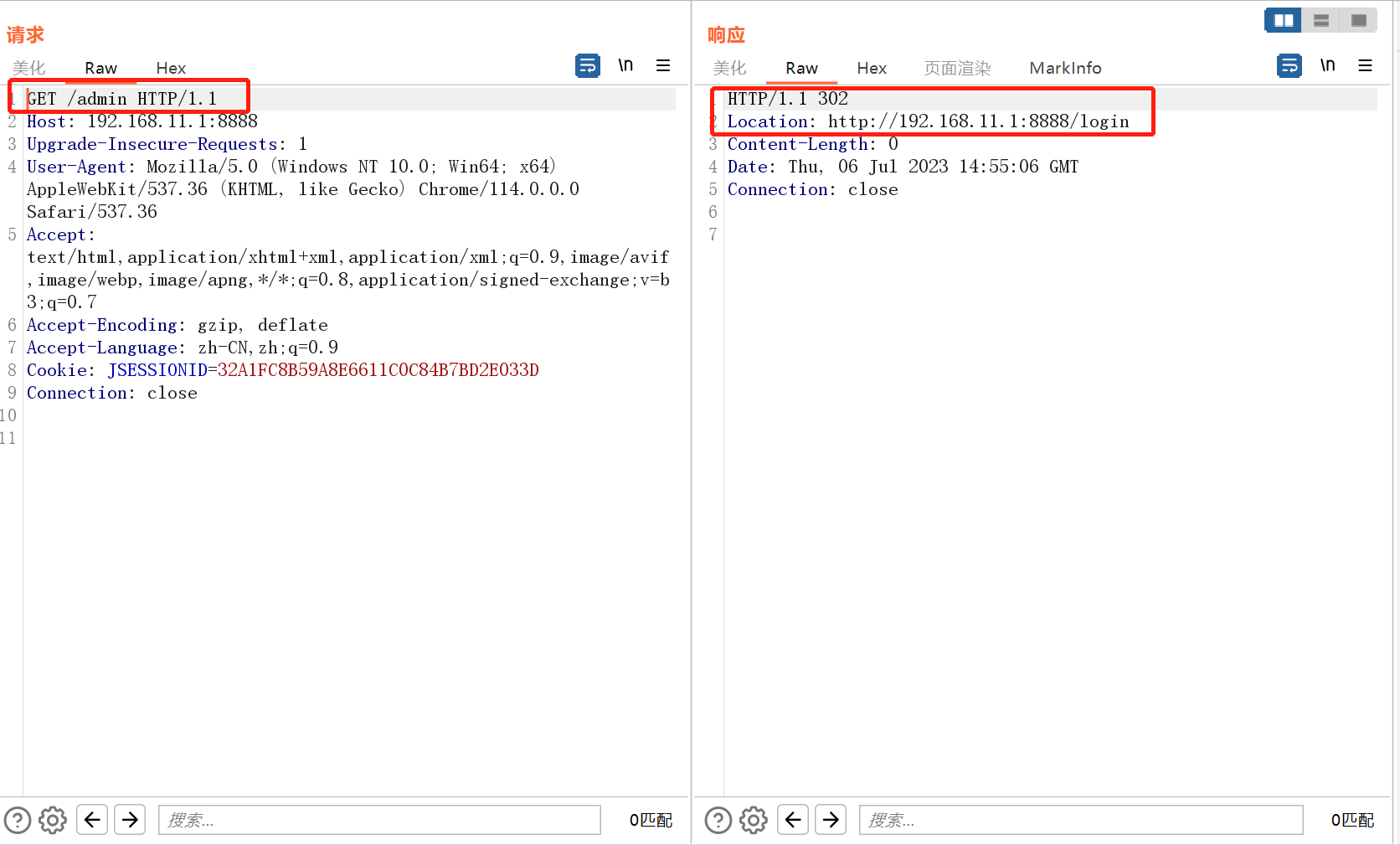Switch to side-by-side split layout
This screenshot has width=1400, height=845.
[1283, 20]
